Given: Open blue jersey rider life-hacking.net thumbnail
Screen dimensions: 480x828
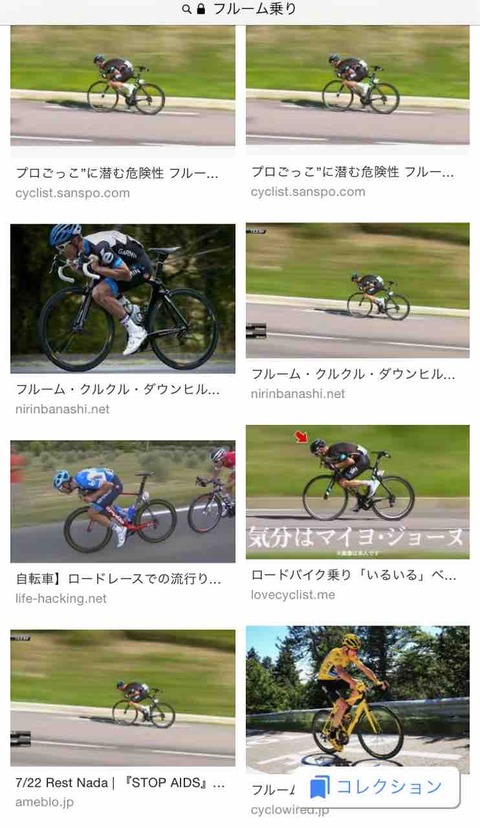Looking at the screenshot, I should [x=123, y=502].
